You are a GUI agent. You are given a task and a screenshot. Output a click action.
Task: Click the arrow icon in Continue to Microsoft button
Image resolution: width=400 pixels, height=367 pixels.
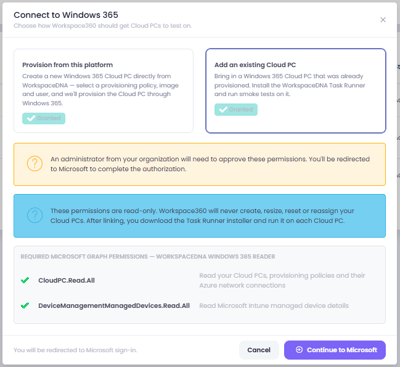[x=299, y=350]
